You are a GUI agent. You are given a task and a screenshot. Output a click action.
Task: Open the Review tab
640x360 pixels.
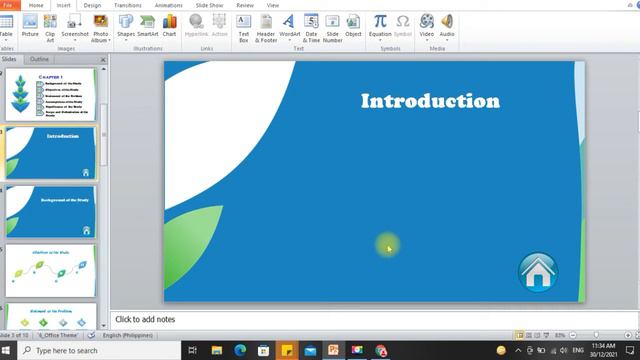[245, 5]
